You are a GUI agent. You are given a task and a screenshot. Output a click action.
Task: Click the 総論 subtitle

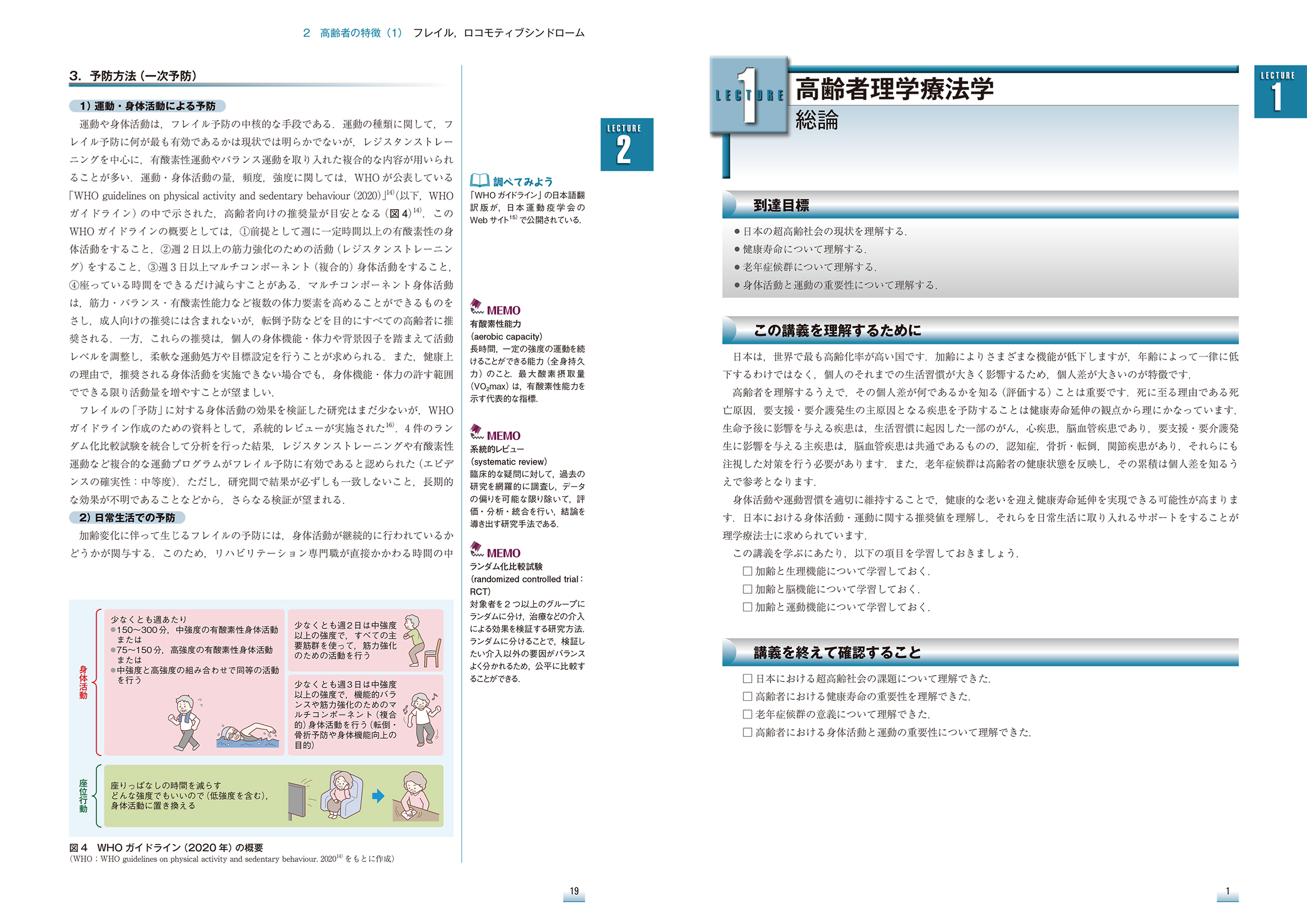tap(817, 120)
